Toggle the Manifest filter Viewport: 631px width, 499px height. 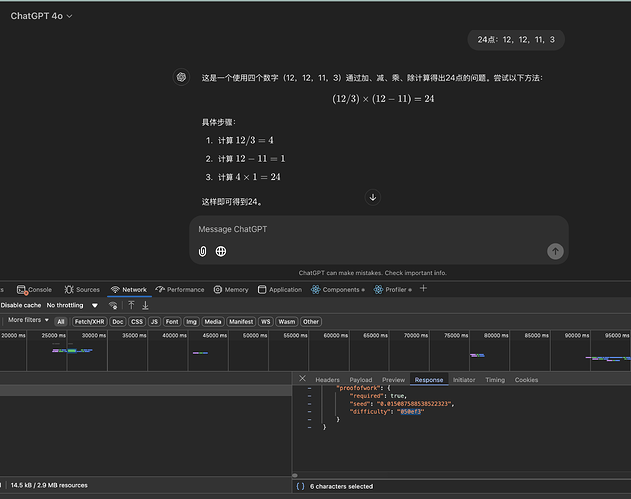tap(241, 322)
